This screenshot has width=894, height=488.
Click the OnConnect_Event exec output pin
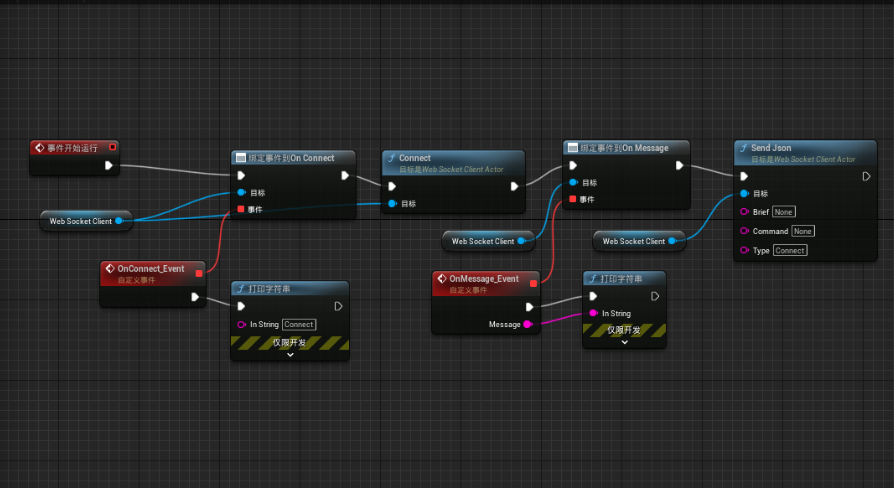tap(195, 296)
